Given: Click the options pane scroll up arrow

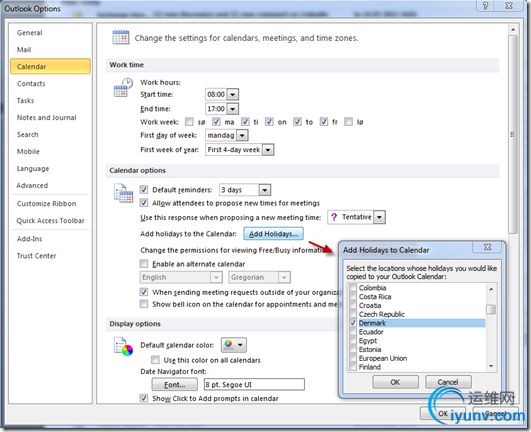Looking at the screenshot, I should pos(513,30).
